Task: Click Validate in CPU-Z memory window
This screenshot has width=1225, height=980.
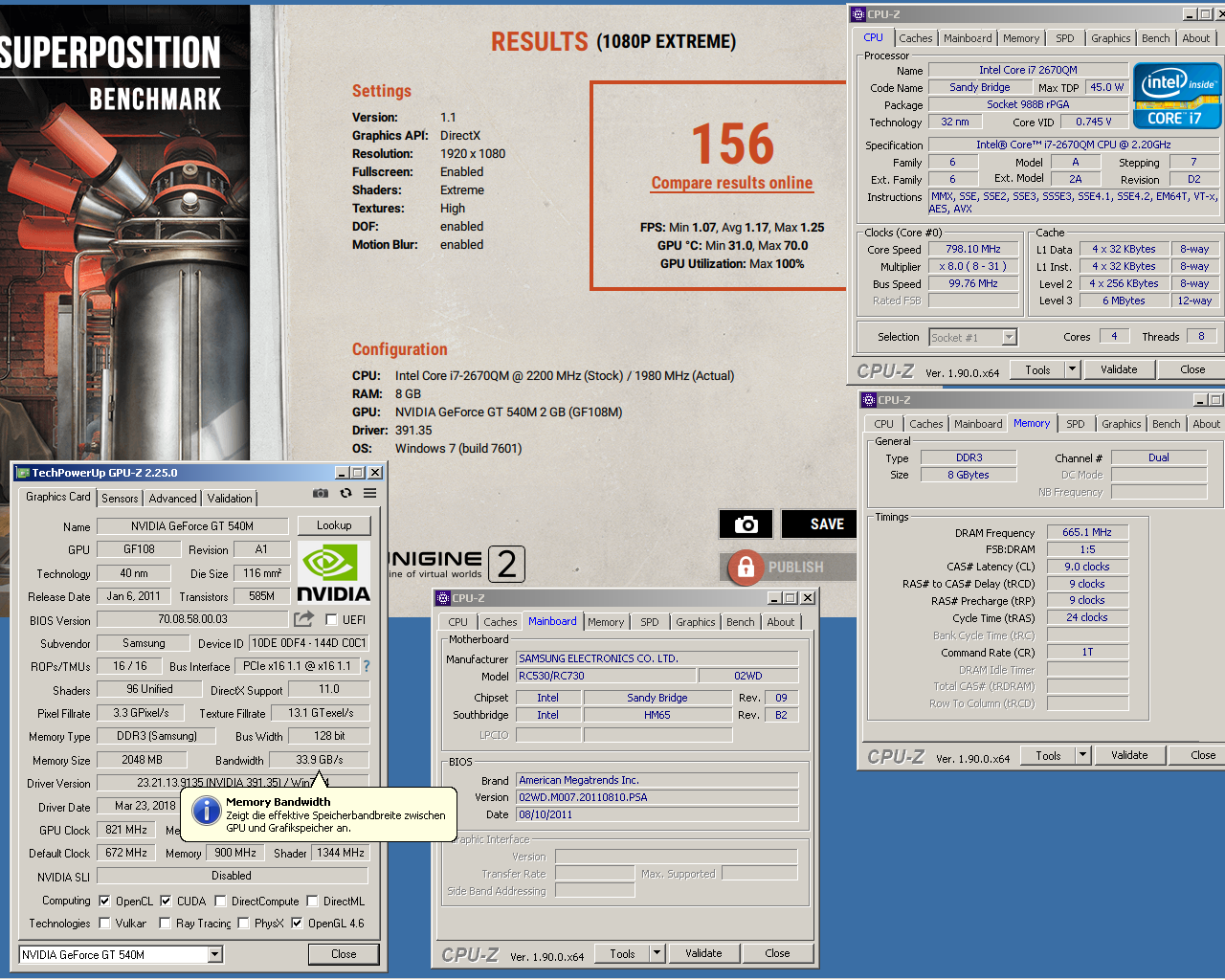Action: [x=1129, y=755]
